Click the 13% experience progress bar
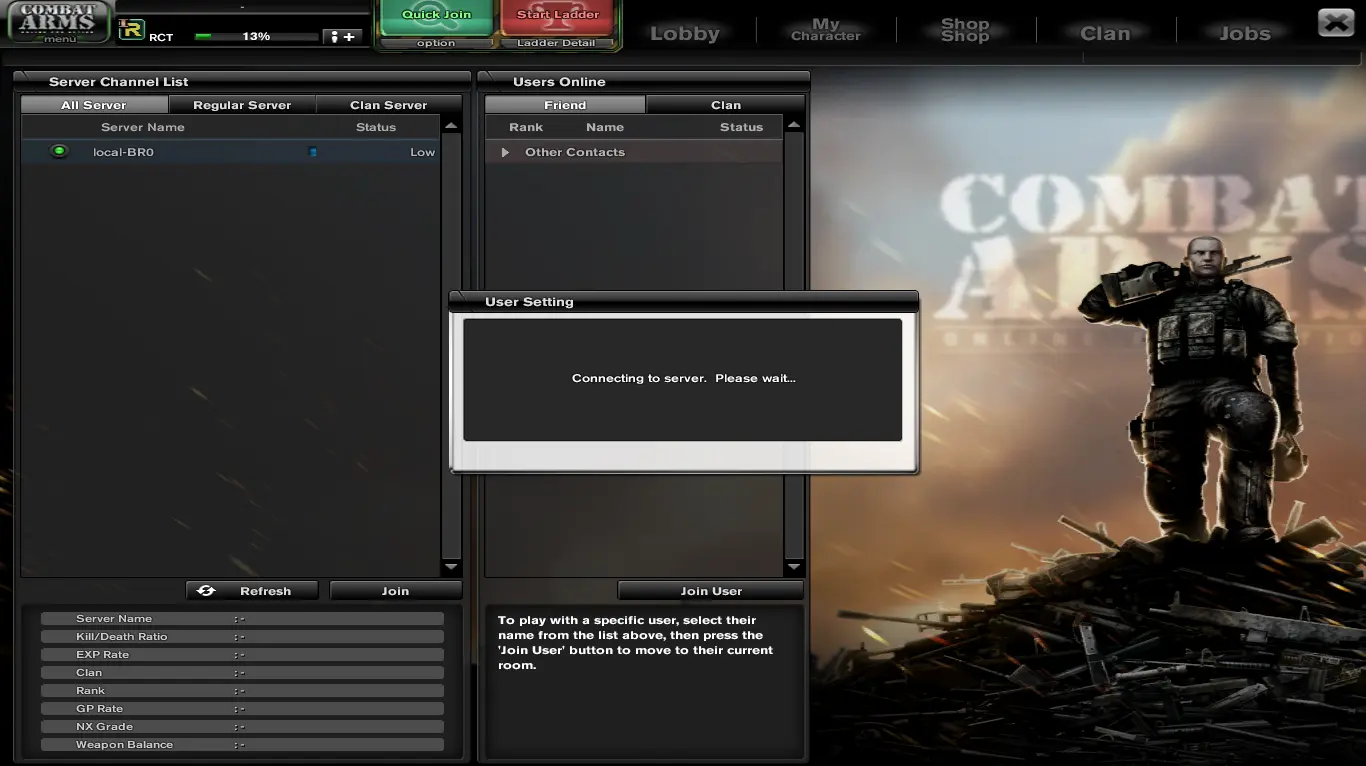This screenshot has width=1366, height=766. [x=256, y=36]
